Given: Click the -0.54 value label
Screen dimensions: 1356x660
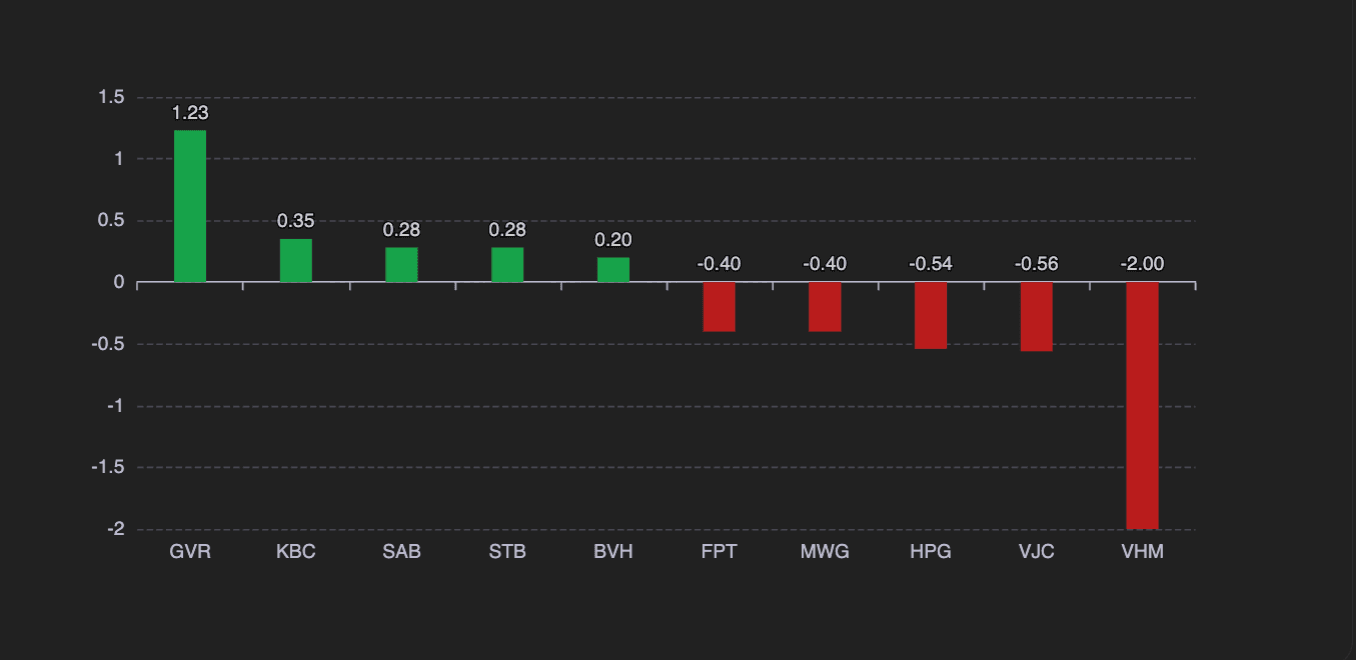Looking at the screenshot, I should tap(931, 264).
